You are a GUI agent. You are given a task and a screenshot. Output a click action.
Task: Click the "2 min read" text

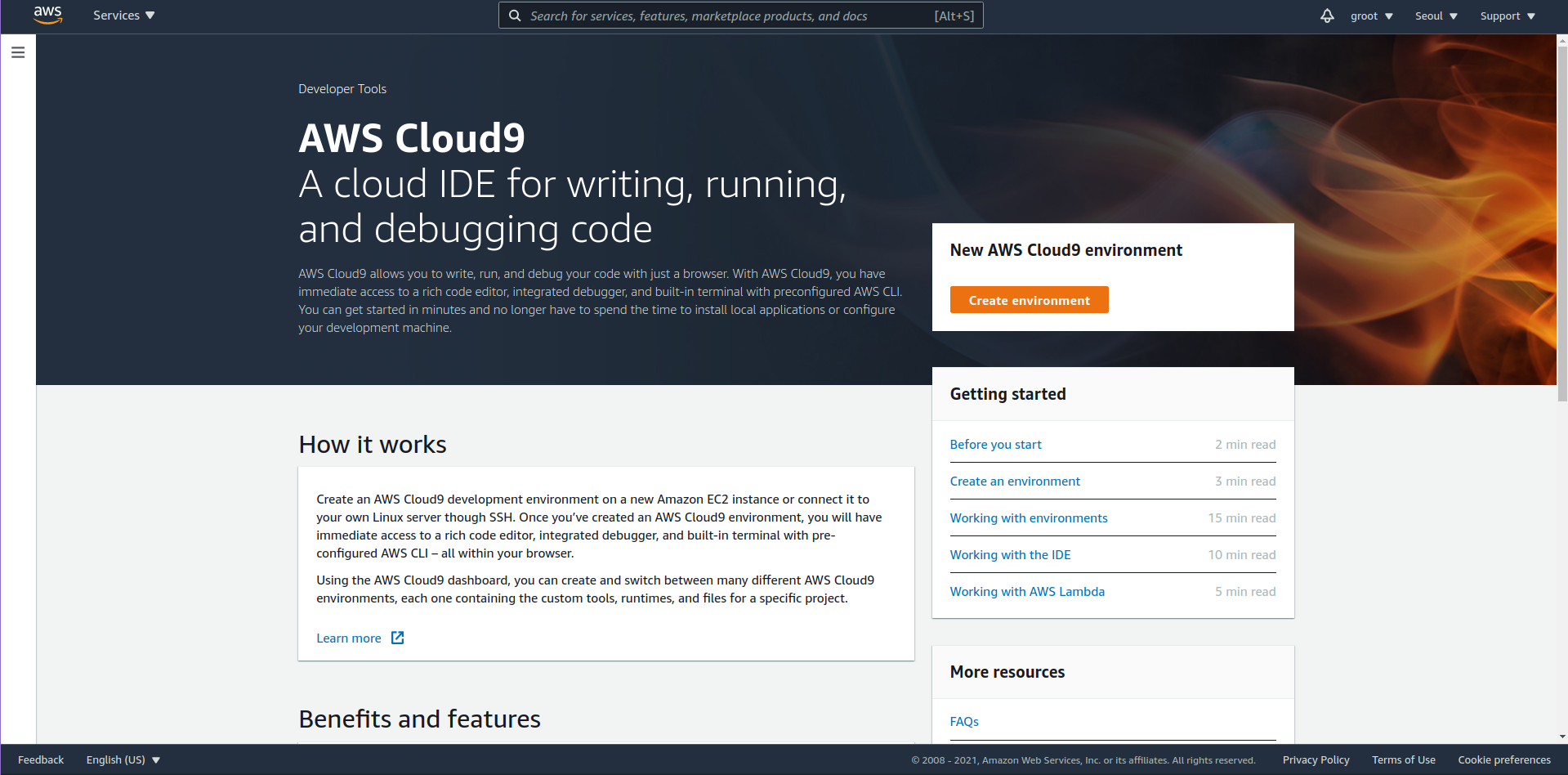pos(1244,444)
